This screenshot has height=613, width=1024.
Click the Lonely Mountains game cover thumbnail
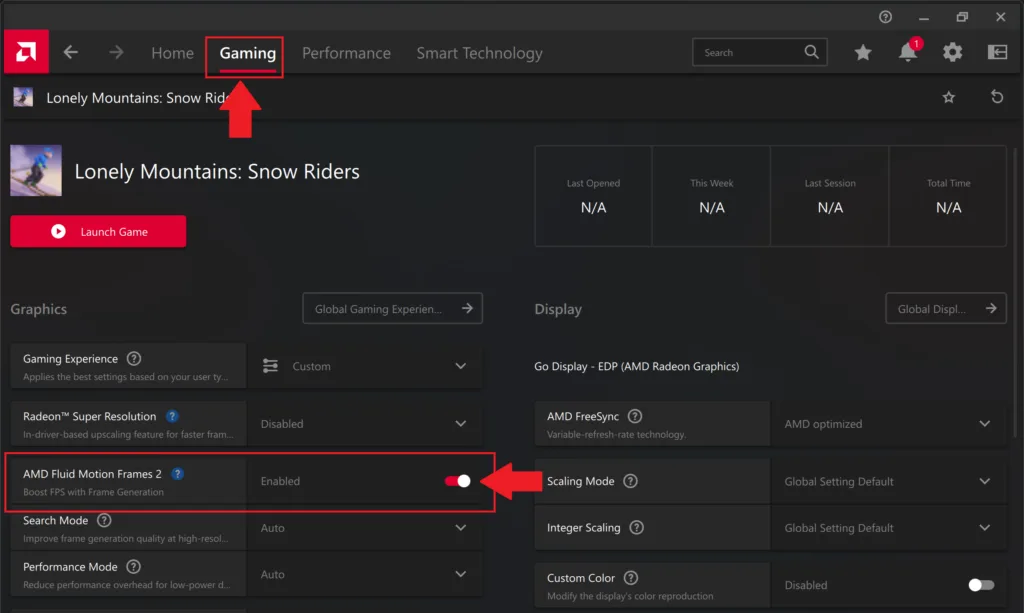(x=36, y=170)
